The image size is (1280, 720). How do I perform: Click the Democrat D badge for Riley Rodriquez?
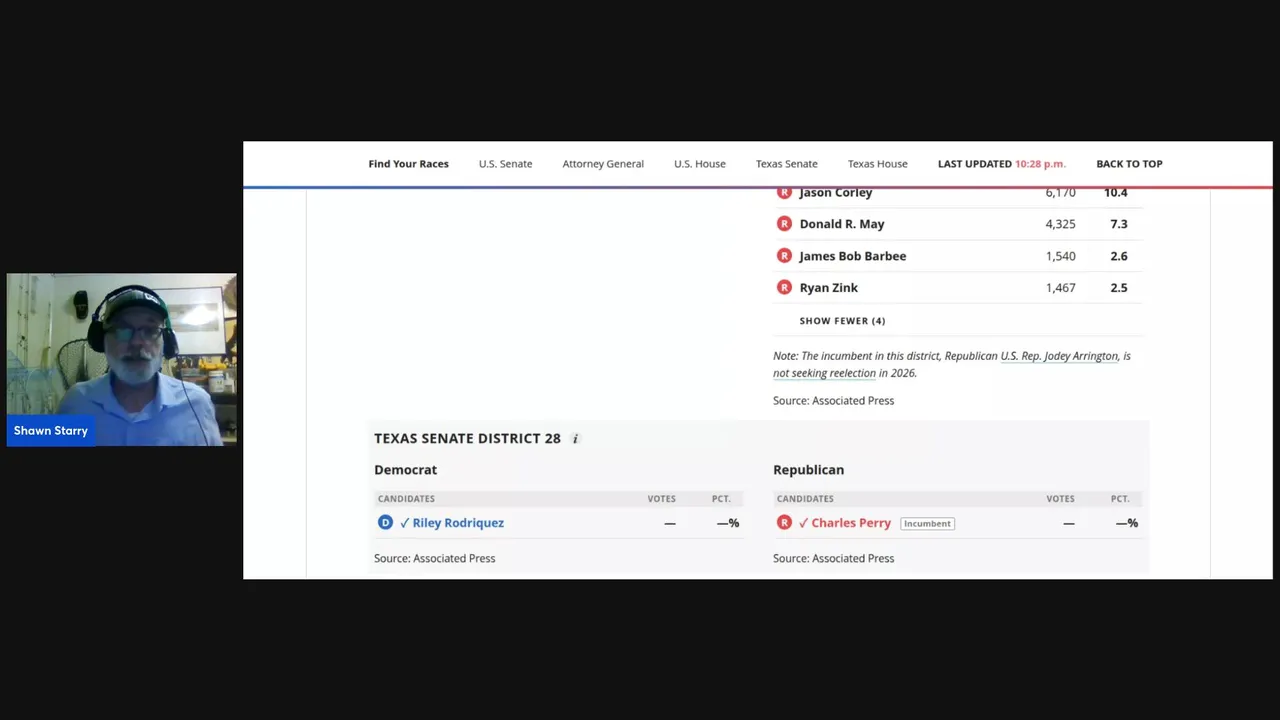click(385, 523)
